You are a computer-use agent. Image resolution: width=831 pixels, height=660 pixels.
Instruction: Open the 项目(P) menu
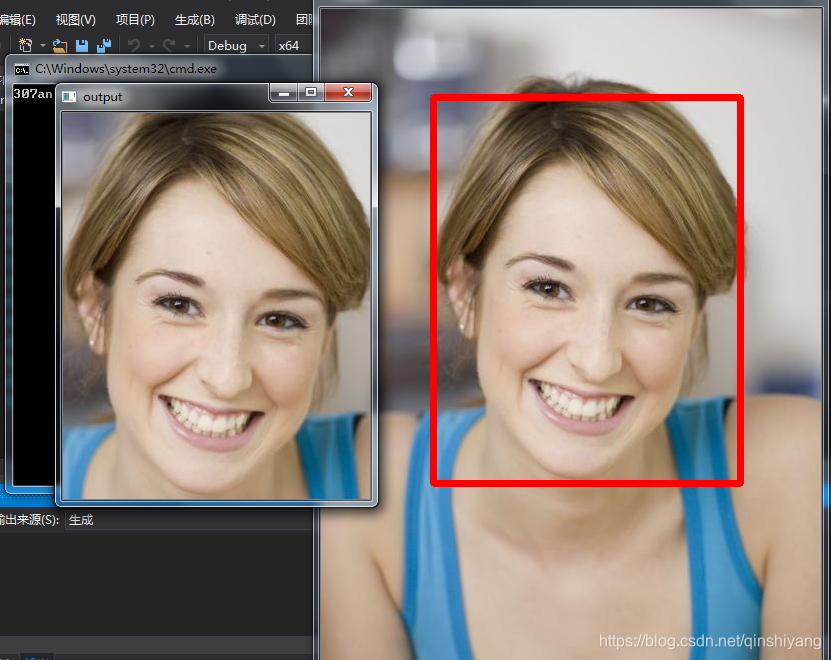tap(135, 20)
